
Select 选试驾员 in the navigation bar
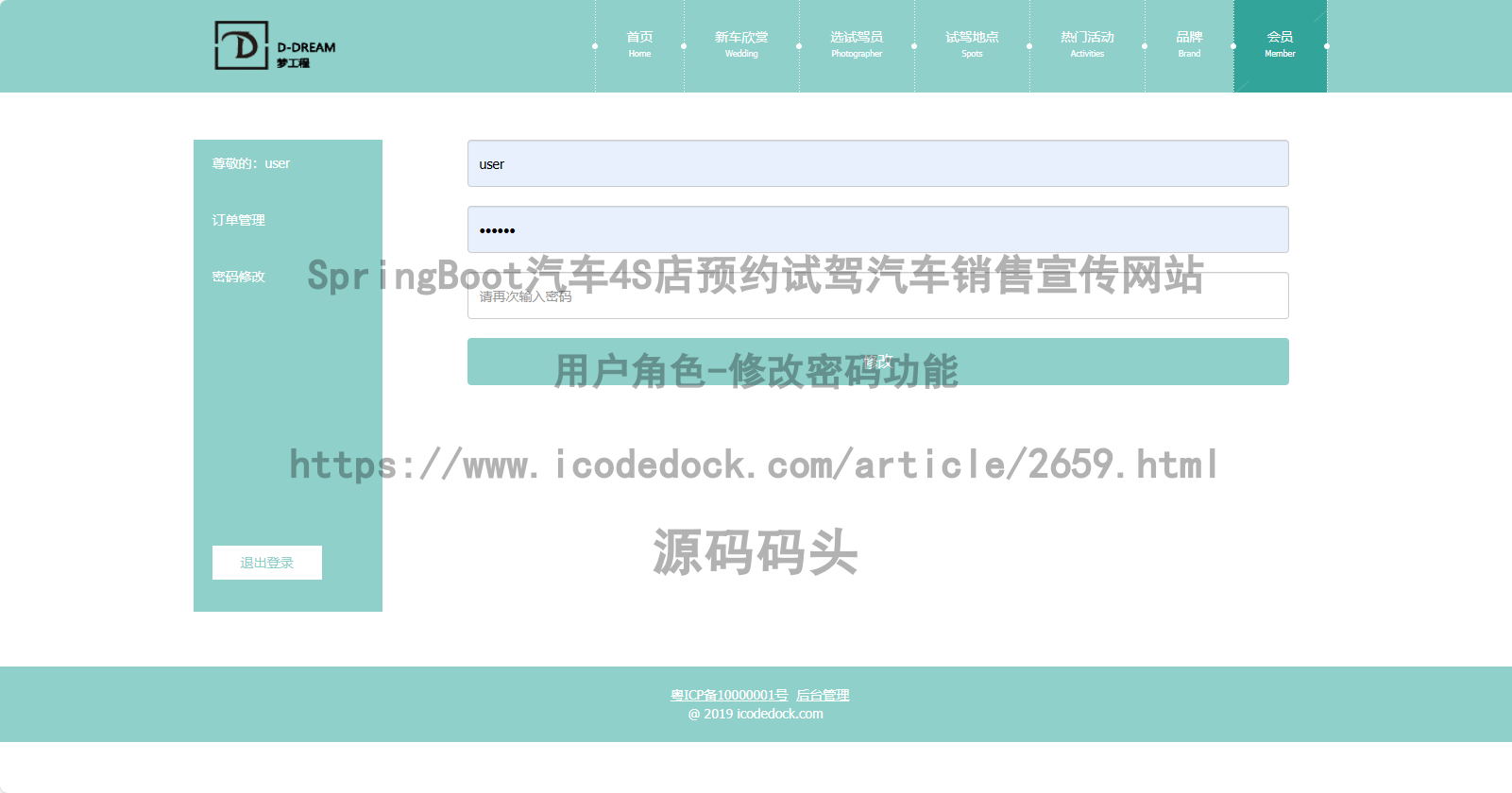point(857,44)
